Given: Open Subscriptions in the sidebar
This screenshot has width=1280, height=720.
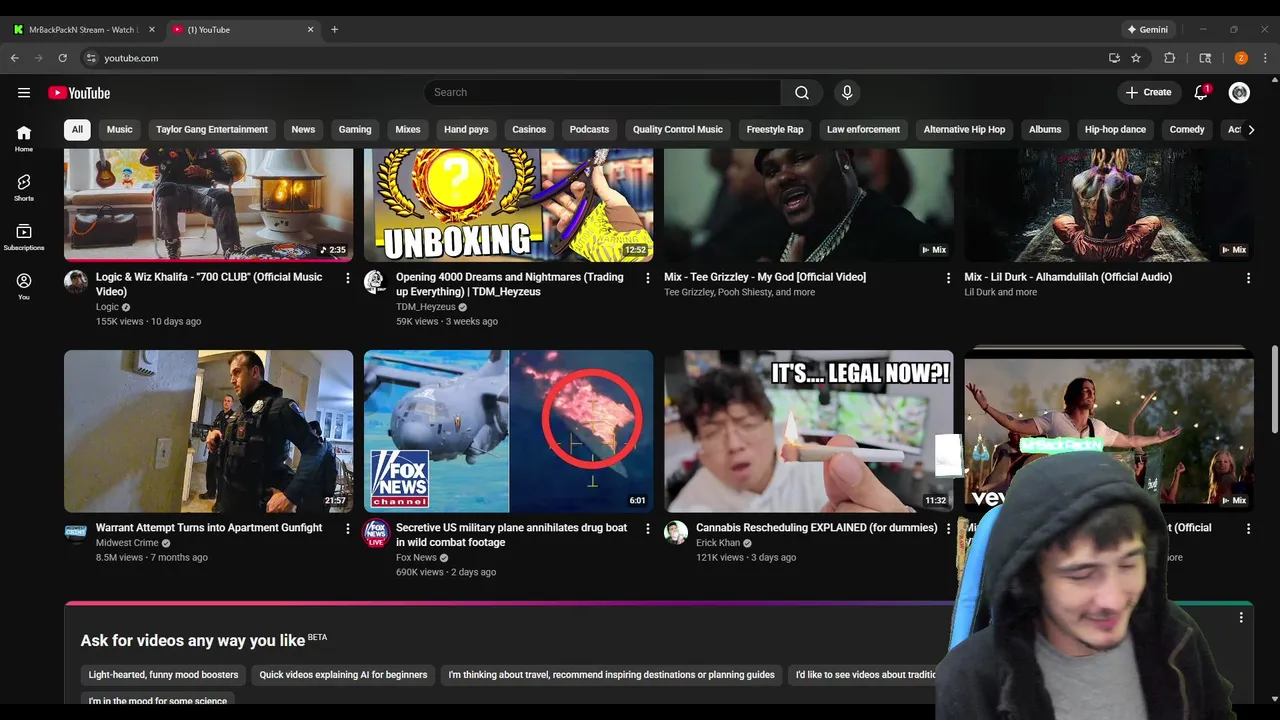Looking at the screenshot, I should (x=24, y=237).
